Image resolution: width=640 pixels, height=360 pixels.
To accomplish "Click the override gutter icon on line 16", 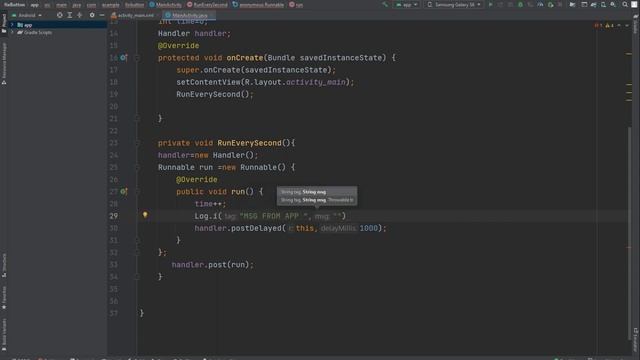I will (x=124, y=58).
